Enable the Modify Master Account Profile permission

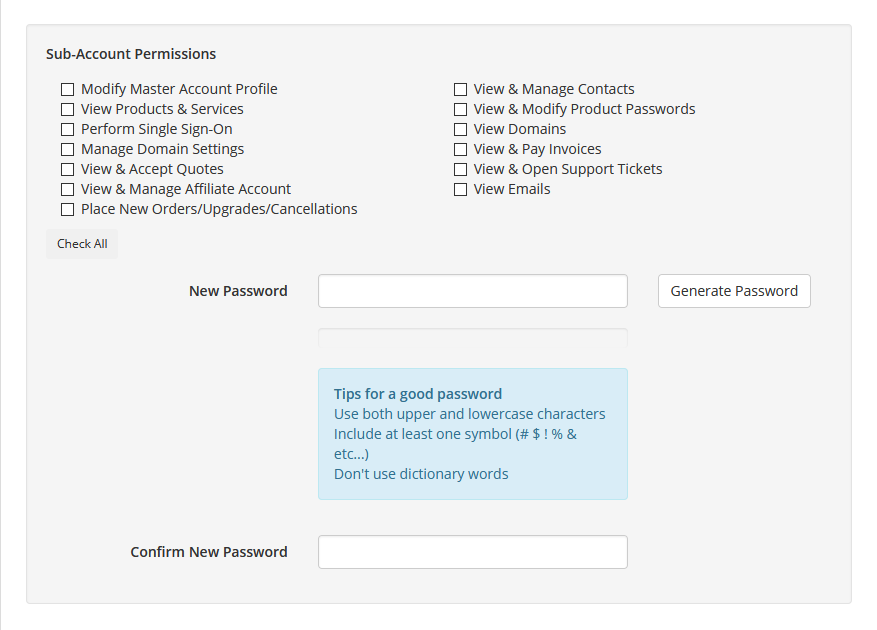tap(67, 89)
